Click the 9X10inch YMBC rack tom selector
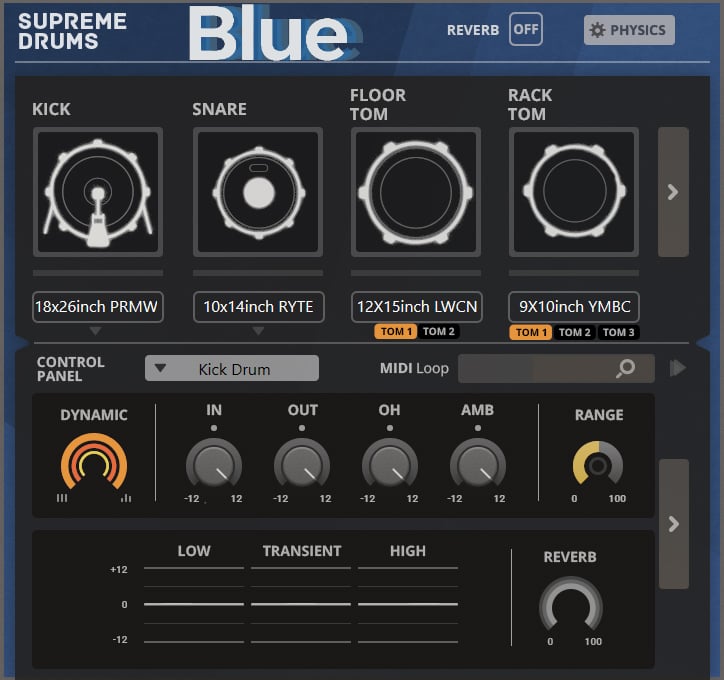The width and height of the screenshot is (724, 680). [x=573, y=307]
